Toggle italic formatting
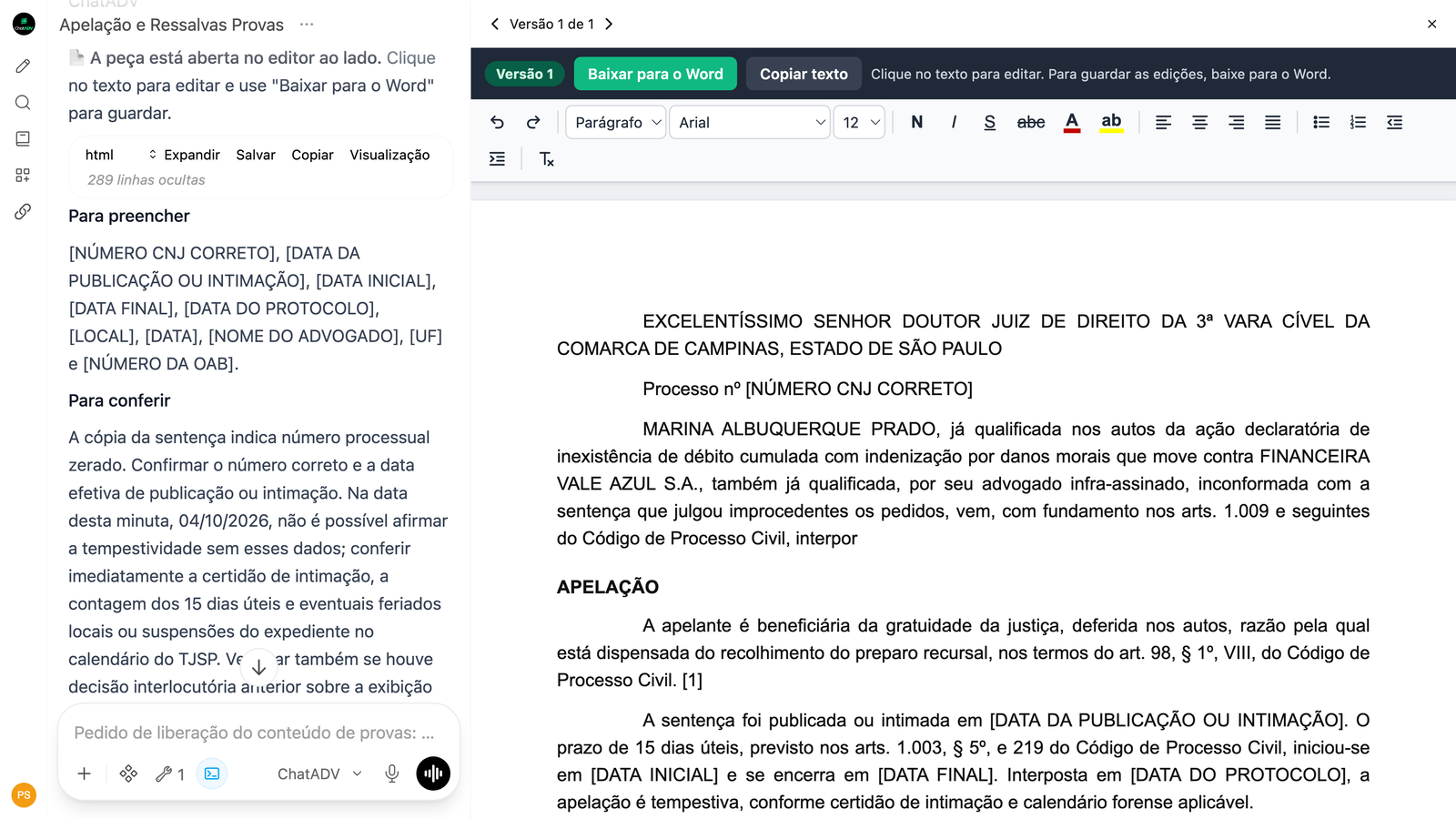Screen dimensions: 1456x819 [x=954, y=122]
